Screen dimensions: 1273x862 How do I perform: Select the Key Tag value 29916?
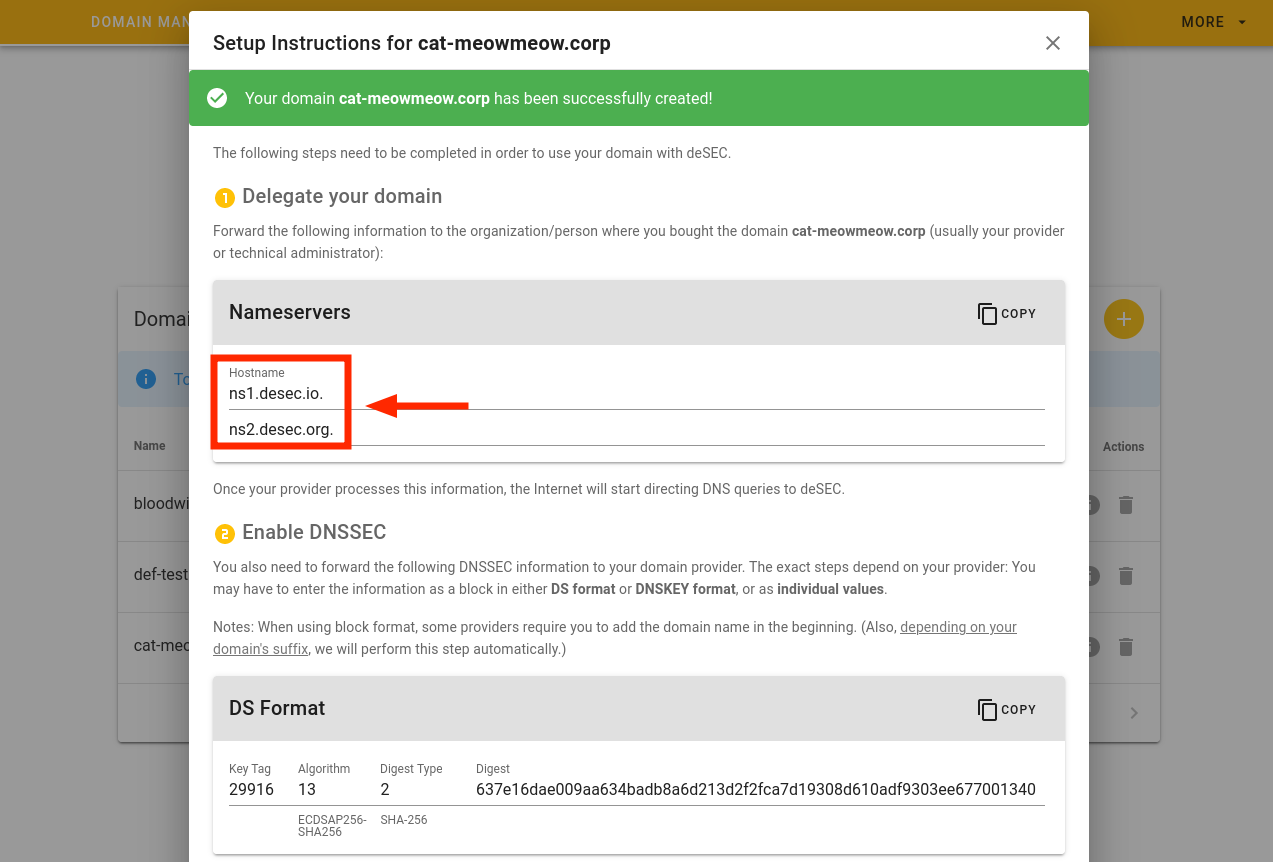click(x=251, y=790)
